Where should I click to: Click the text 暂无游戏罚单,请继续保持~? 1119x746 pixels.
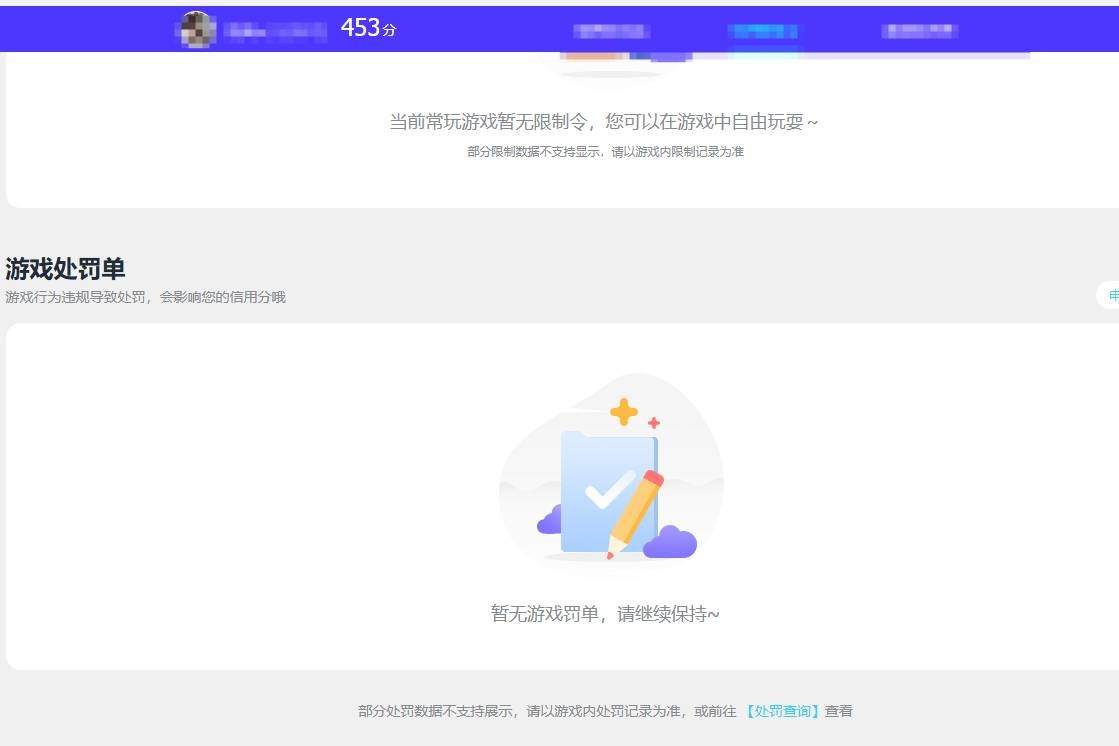click(604, 614)
